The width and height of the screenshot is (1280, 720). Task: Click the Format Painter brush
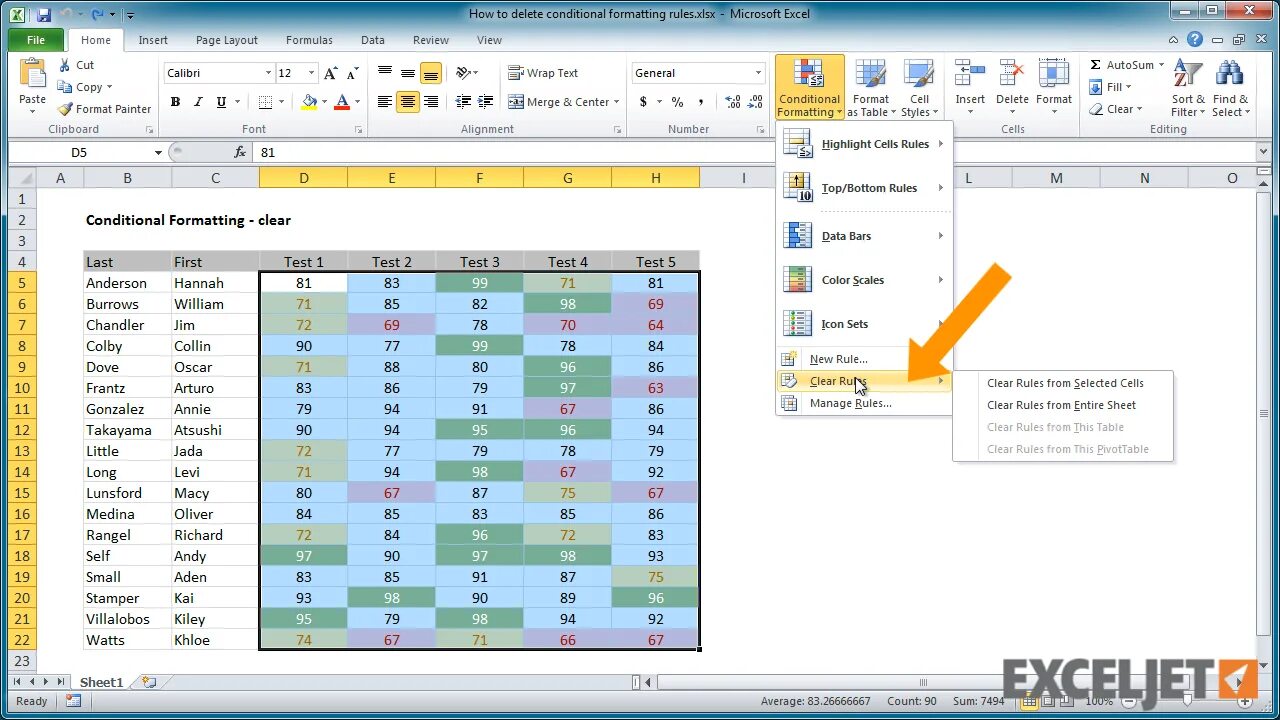click(65, 109)
